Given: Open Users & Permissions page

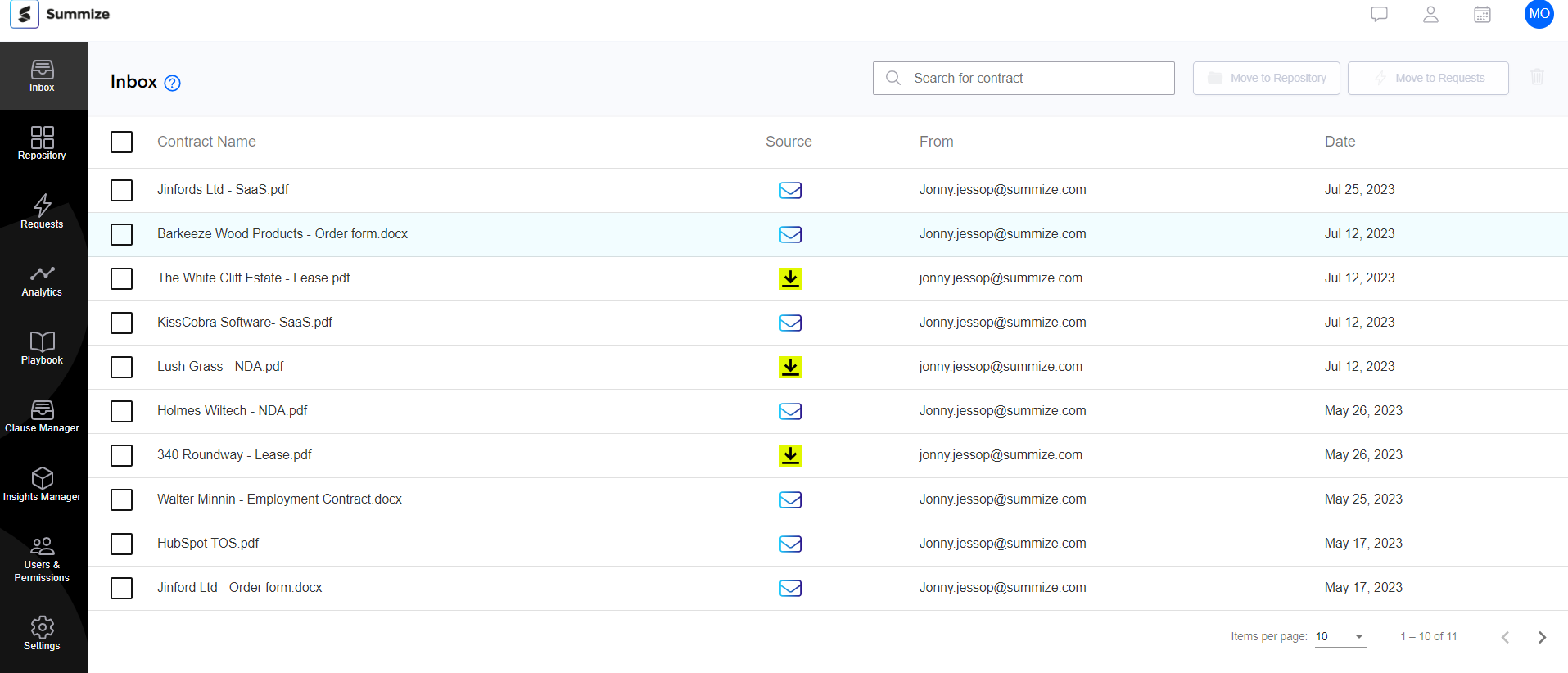Looking at the screenshot, I should coord(43,559).
